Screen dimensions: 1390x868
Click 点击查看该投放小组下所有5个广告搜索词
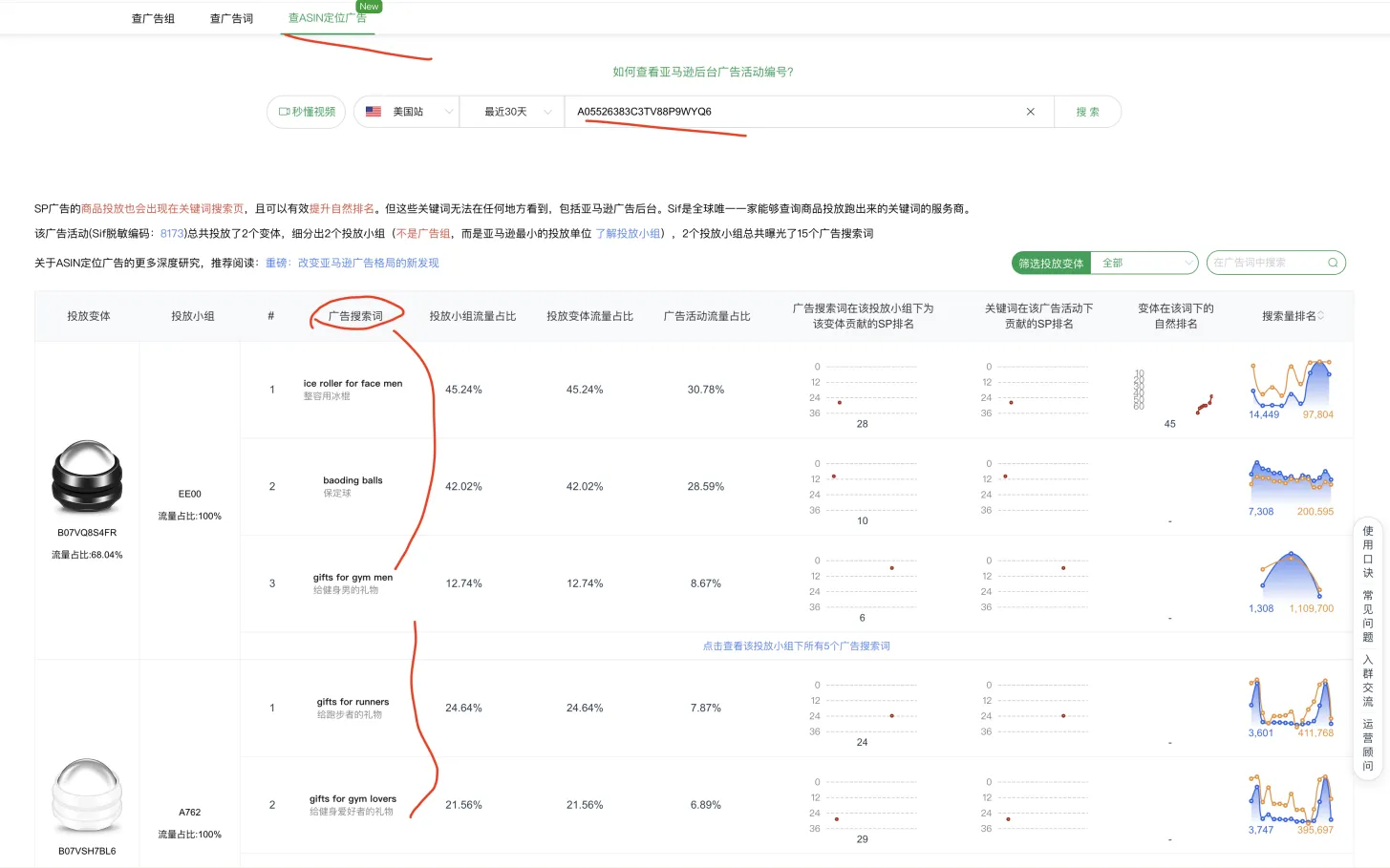click(796, 646)
